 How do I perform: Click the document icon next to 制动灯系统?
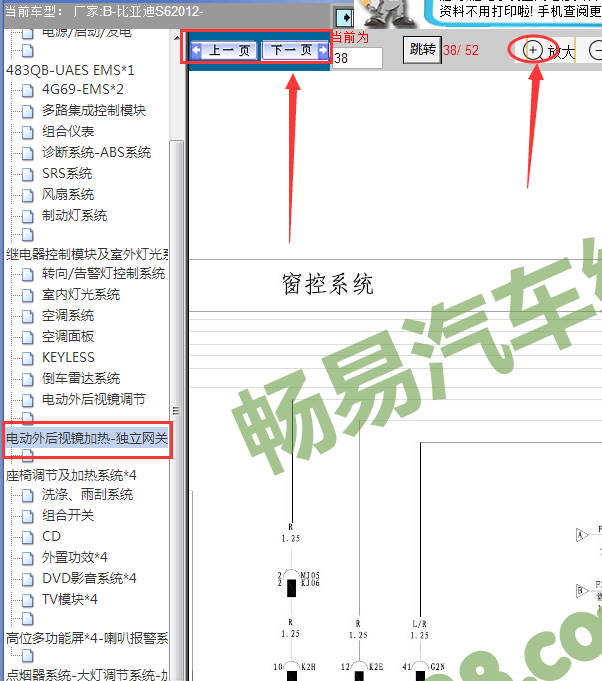click(28, 215)
